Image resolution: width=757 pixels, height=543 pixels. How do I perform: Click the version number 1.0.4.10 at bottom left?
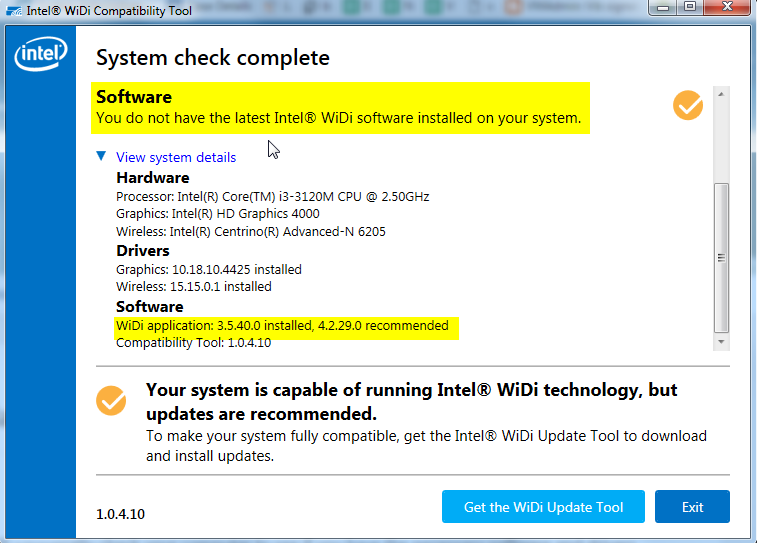(x=120, y=514)
